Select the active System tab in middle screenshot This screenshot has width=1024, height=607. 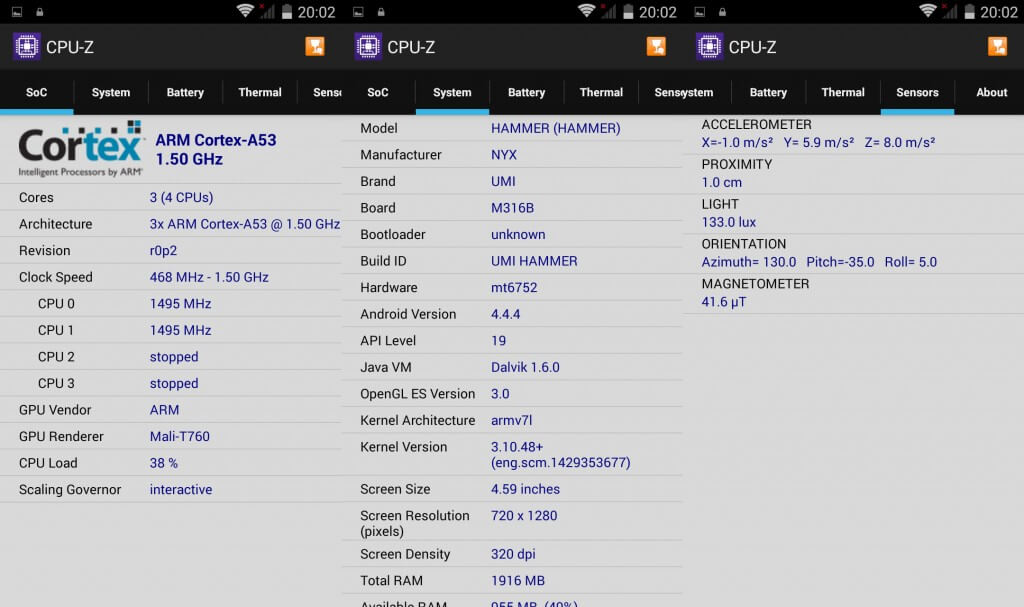tap(452, 92)
